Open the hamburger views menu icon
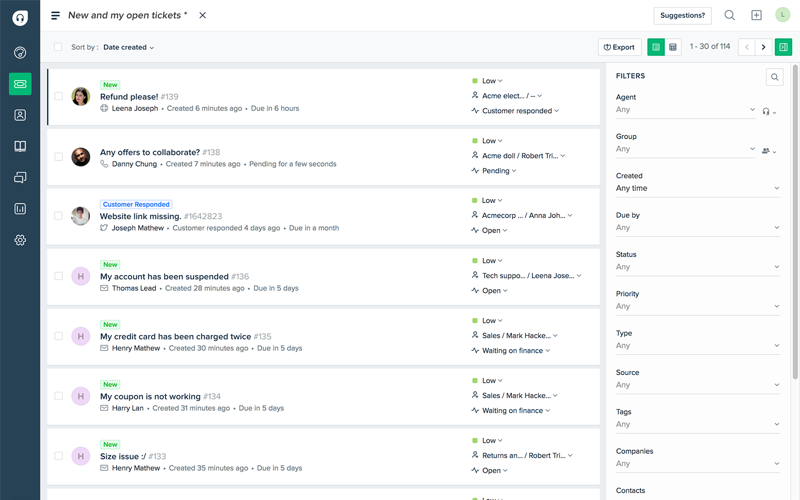Image resolution: width=800 pixels, height=500 pixels. [x=56, y=15]
